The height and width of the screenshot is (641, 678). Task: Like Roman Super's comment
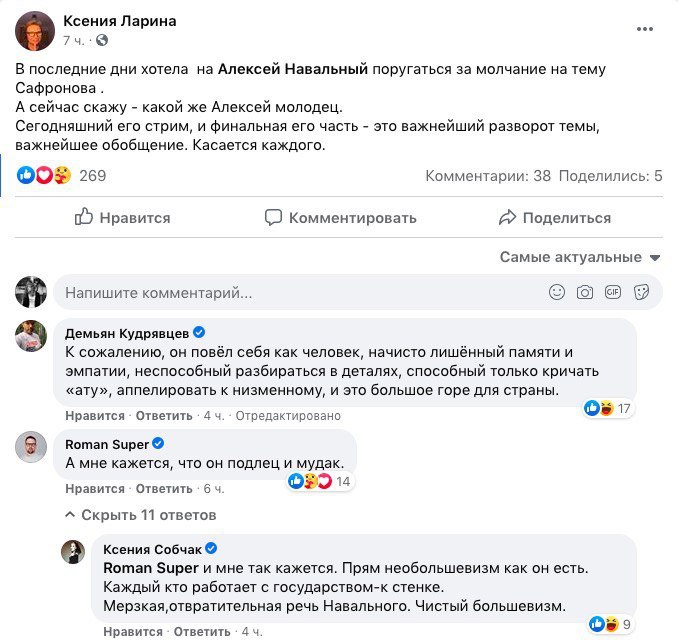[95, 489]
